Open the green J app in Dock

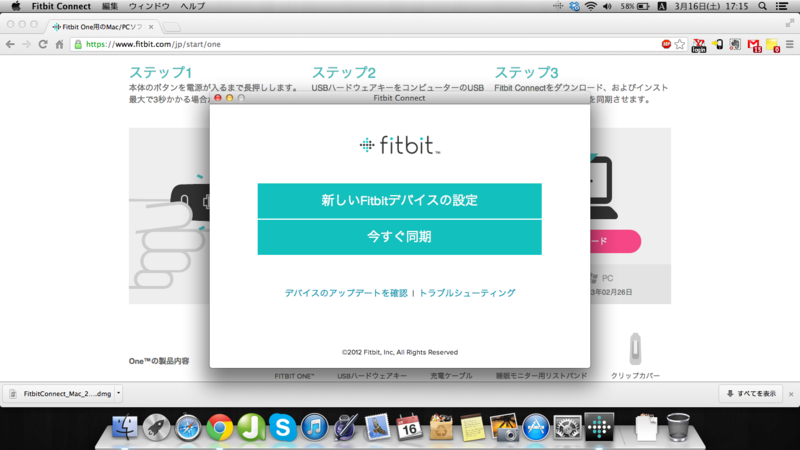click(252, 427)
